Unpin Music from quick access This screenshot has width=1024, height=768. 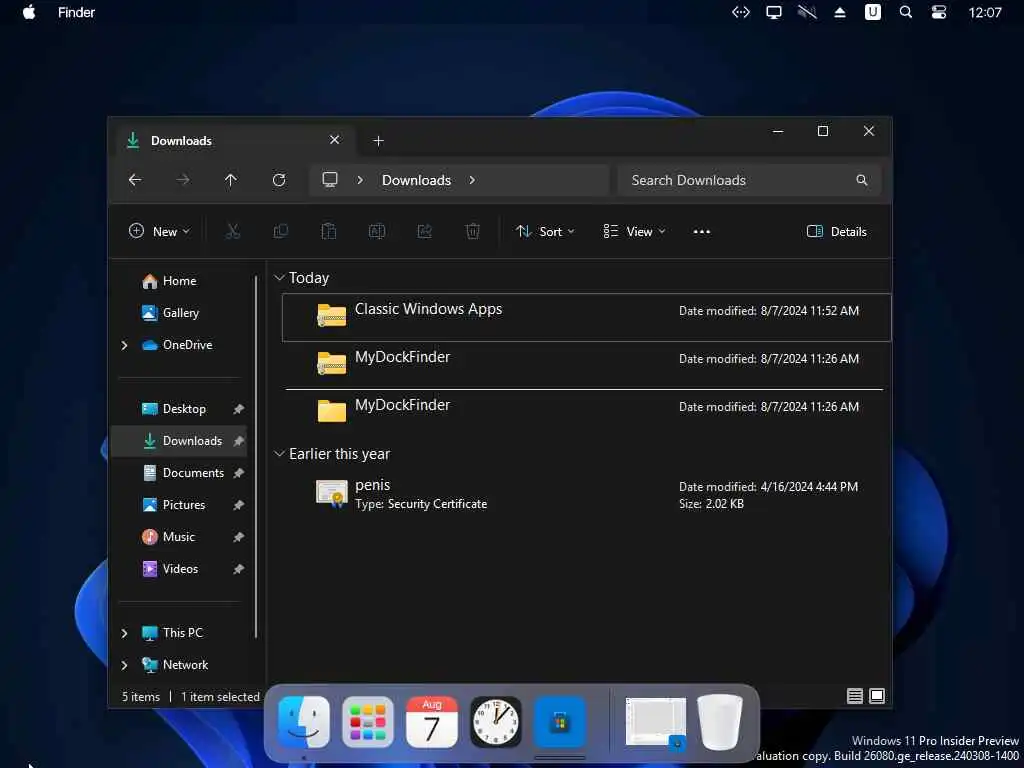(238, 537)
